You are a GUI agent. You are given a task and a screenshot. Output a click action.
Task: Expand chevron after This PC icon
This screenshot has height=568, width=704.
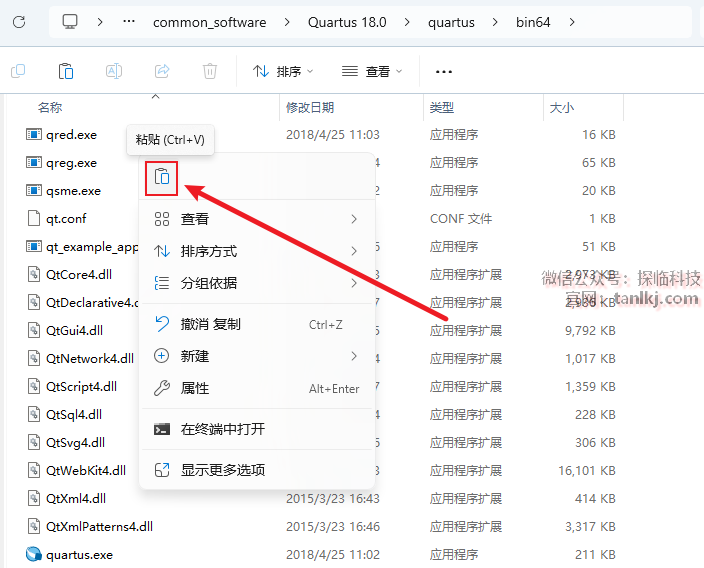100,22
